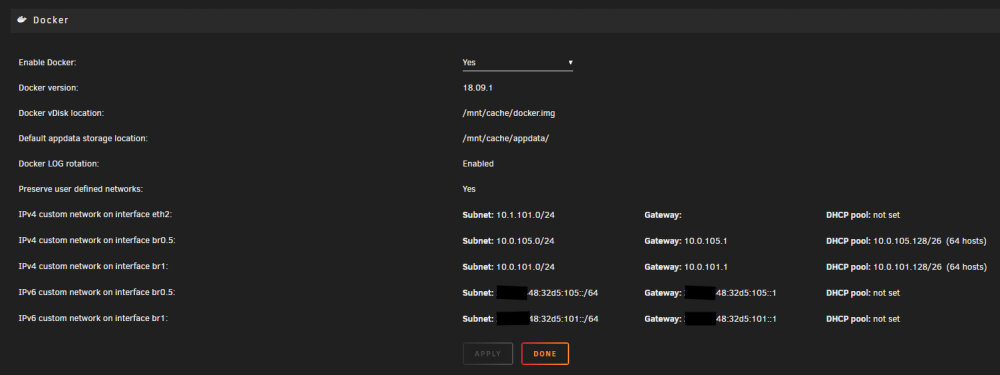Click the appdata path /mnt/cache/appdata/

tap(506, 138)
